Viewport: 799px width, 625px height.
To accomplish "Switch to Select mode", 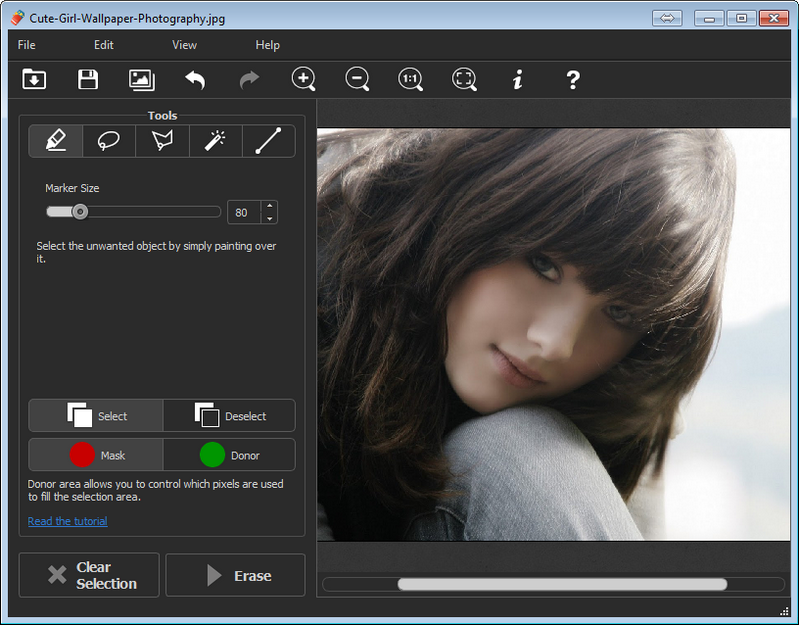I will (96, 416).
